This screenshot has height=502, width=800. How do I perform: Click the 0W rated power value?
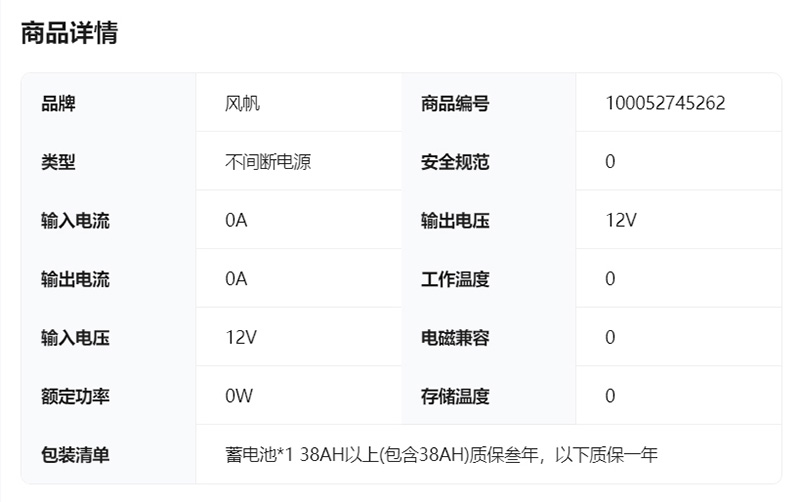pyautogui.click(x=239, y=397)
